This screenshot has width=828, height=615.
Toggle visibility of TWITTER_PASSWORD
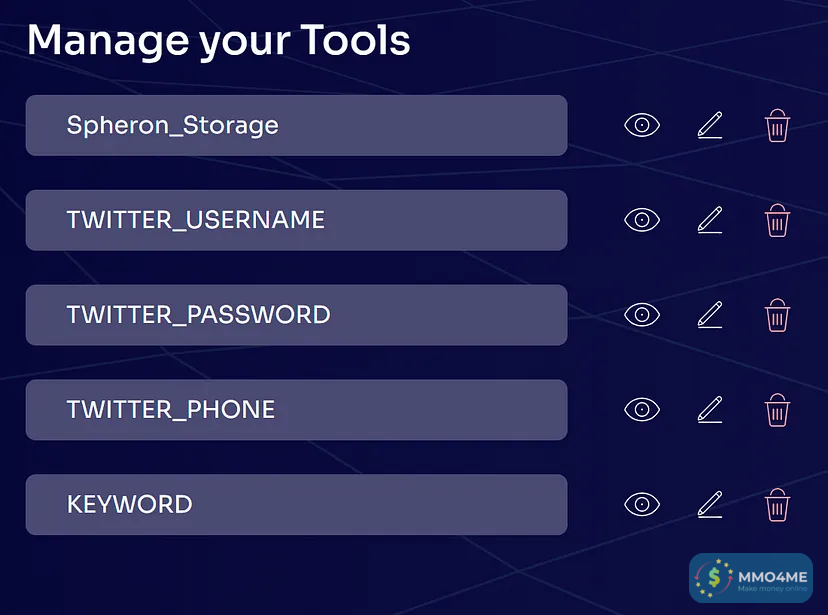(642, 315)
